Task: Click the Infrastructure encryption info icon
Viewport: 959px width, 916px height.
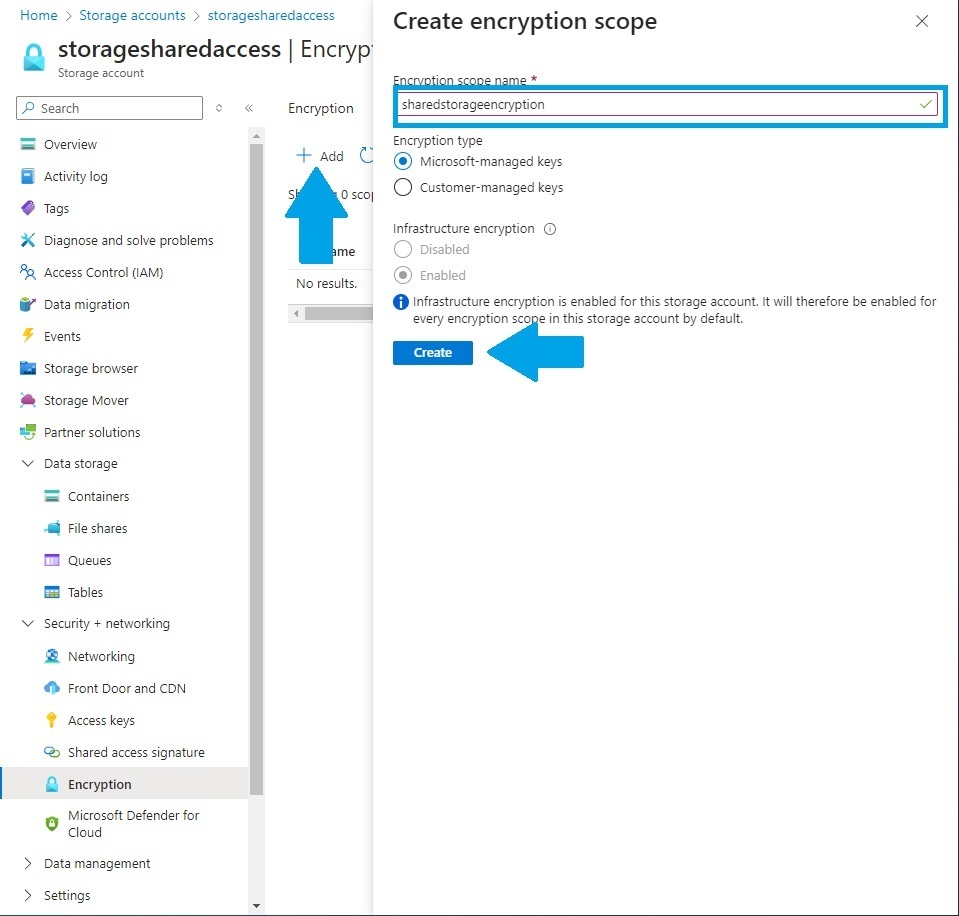Action: coord(550,229)
